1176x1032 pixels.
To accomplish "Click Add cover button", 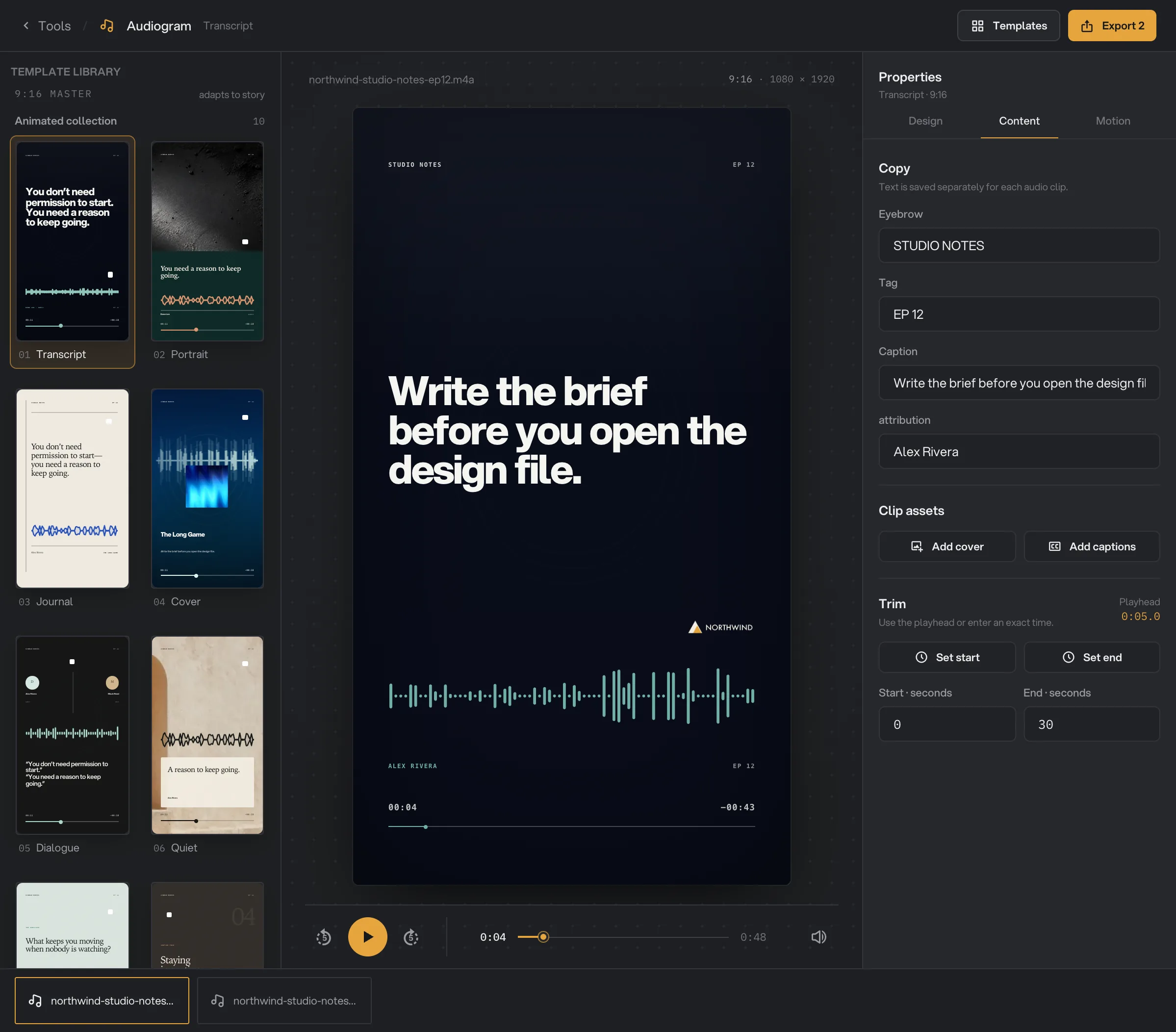I will [947, 546].
